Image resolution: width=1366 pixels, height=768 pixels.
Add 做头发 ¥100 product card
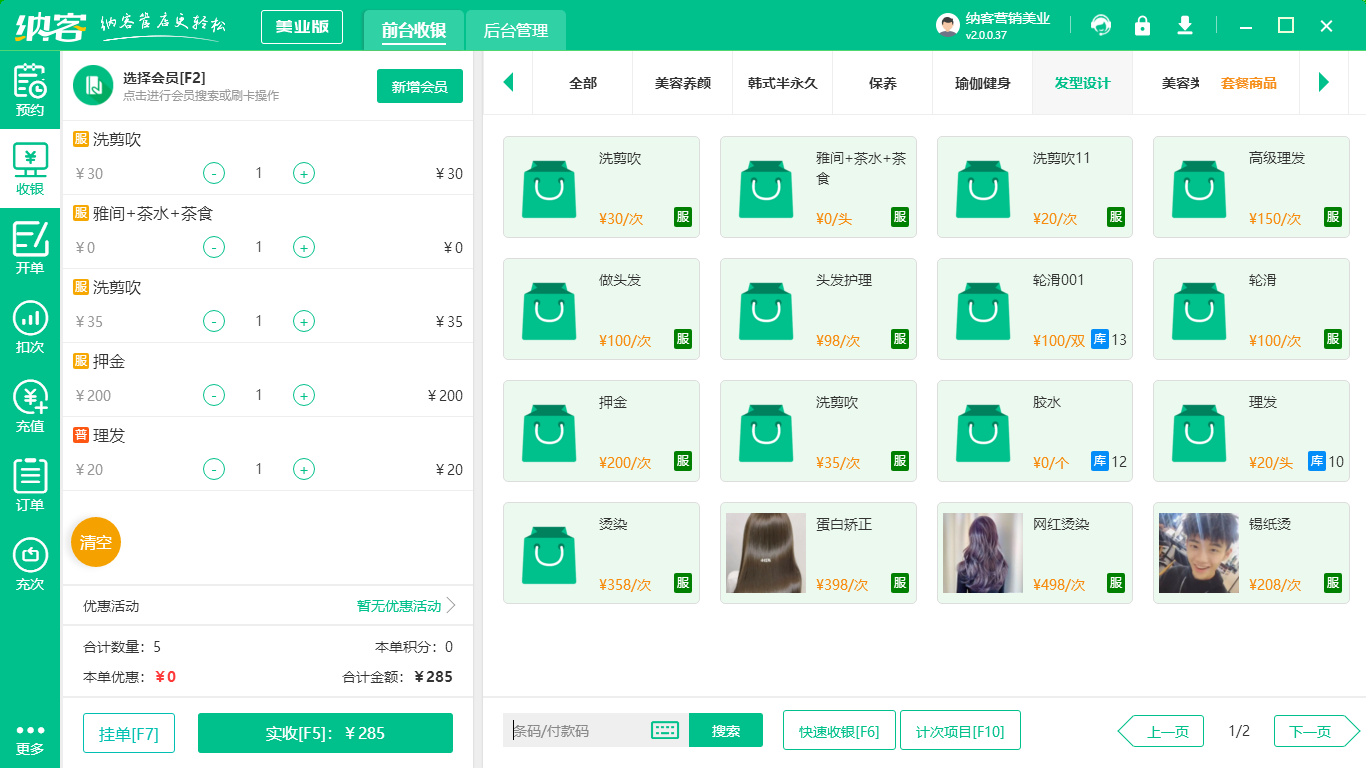(x=601, y=309)
